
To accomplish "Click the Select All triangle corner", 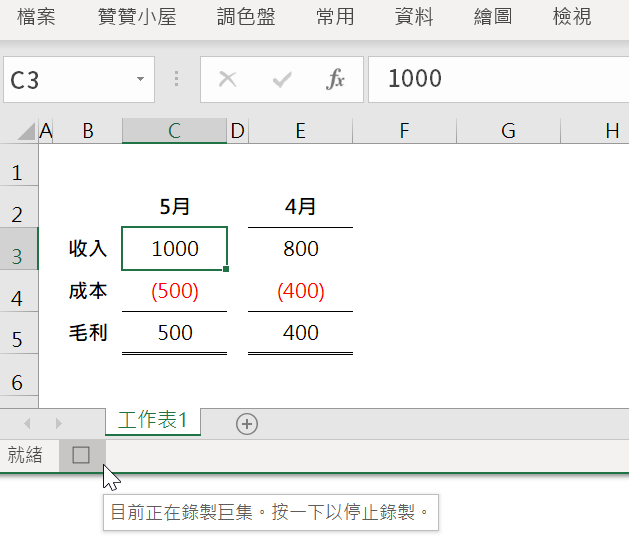I will (26, 131).
